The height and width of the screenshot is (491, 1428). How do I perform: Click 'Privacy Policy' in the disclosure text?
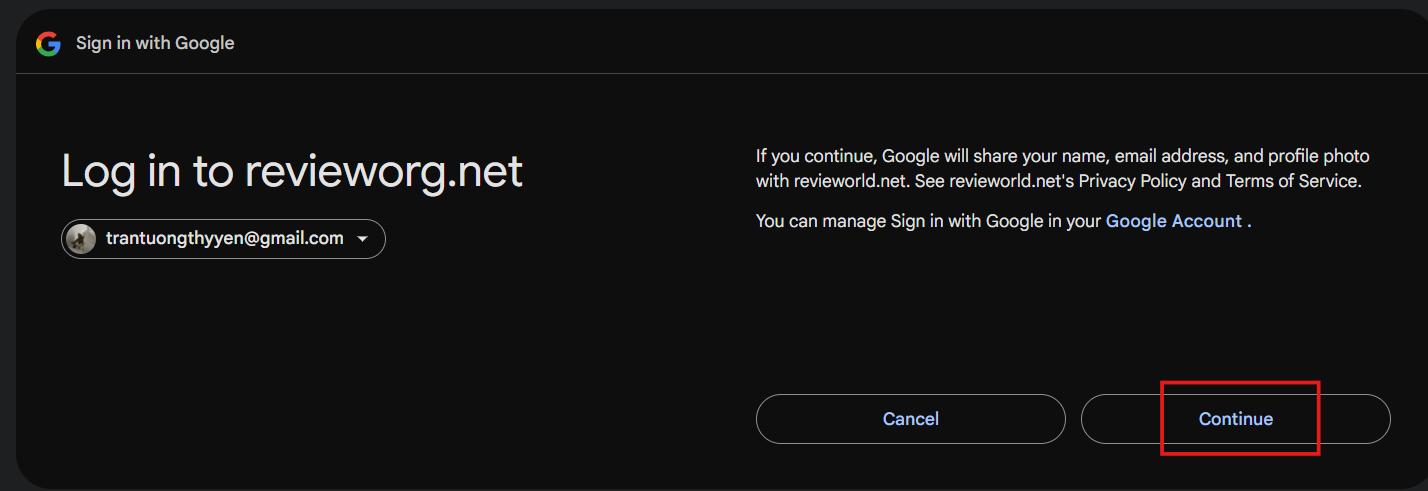pos(1134,181)
